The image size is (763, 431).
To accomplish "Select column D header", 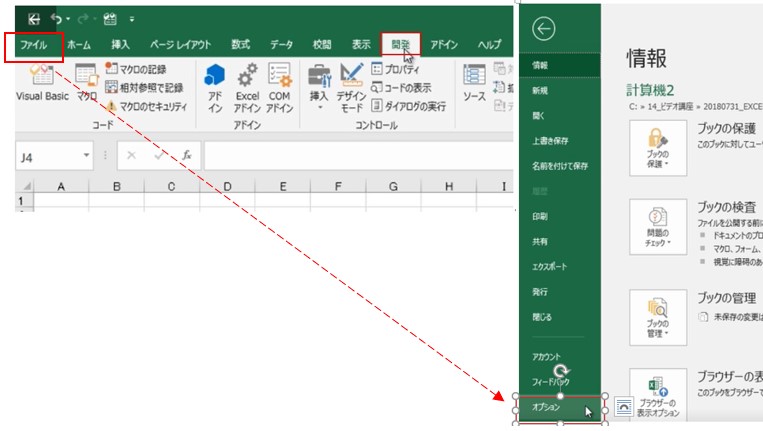I will pos(227,186).
